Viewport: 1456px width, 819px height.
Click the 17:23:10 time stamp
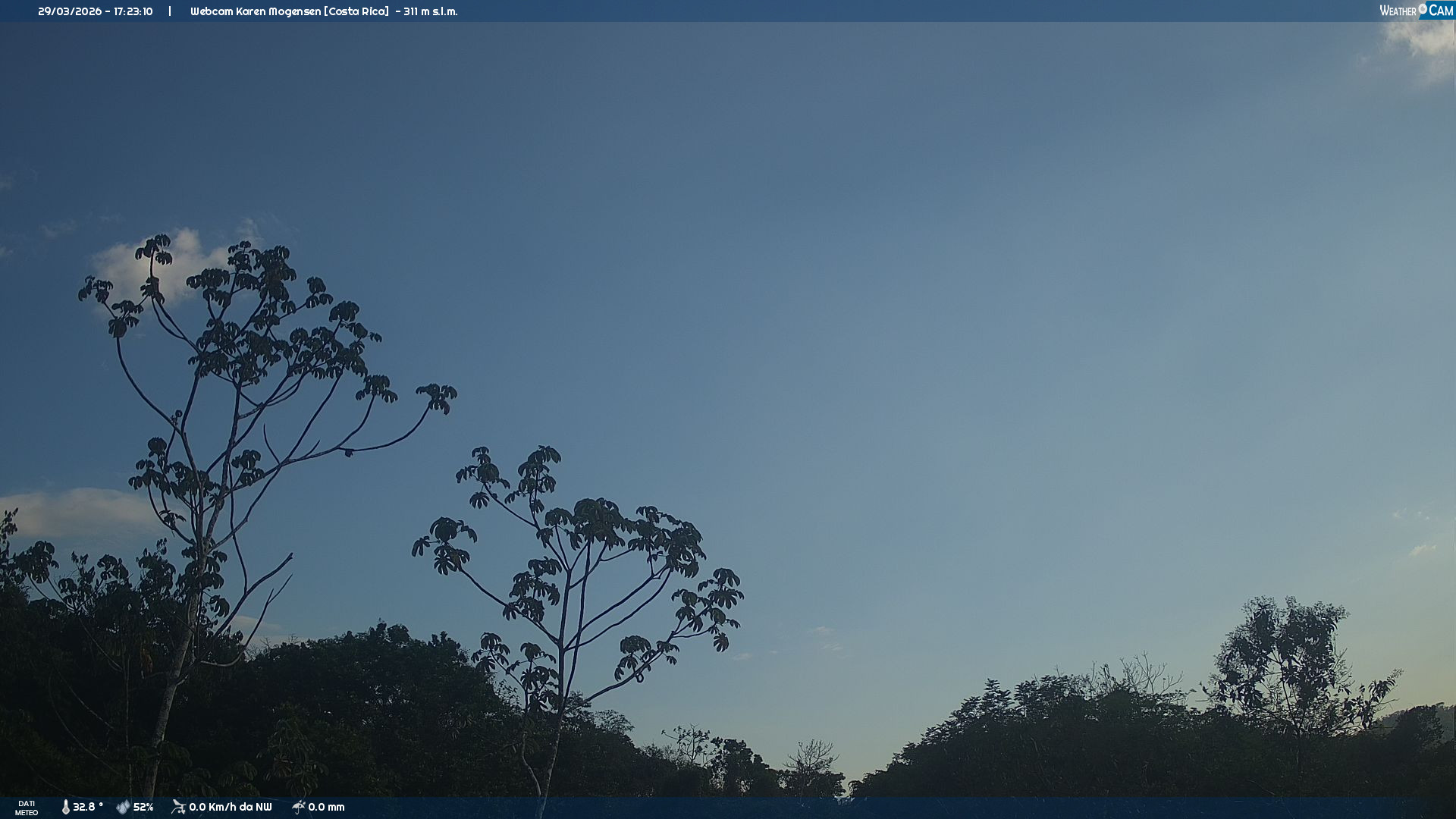click(133, 11)
